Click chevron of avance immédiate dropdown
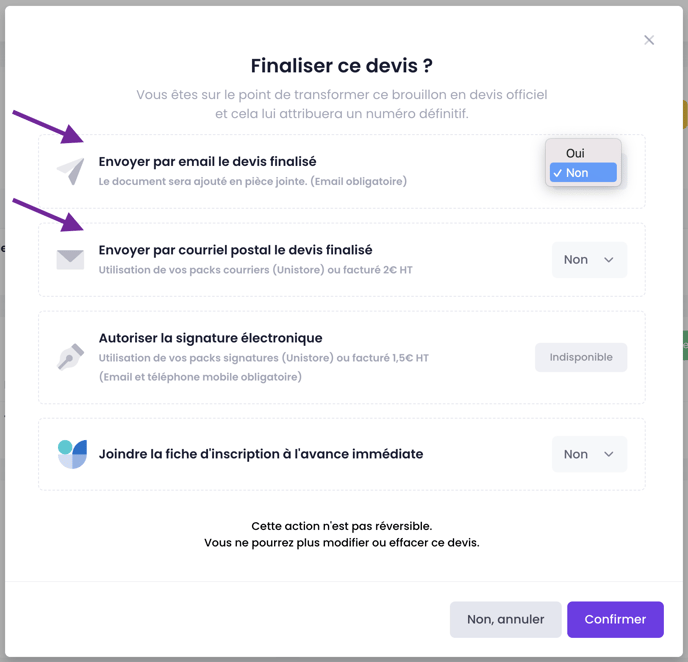688x662 pixels. [x=609, y=454]
